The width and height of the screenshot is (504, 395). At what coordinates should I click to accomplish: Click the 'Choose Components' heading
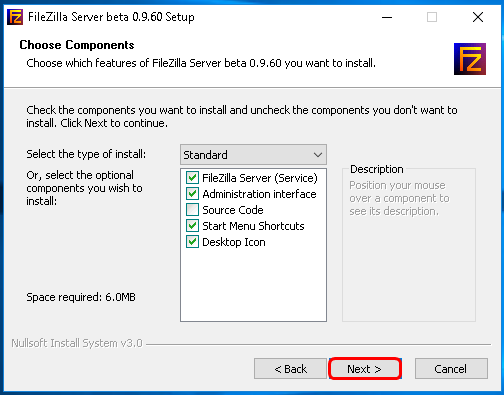pyautogui.click(x=77, y=45)
